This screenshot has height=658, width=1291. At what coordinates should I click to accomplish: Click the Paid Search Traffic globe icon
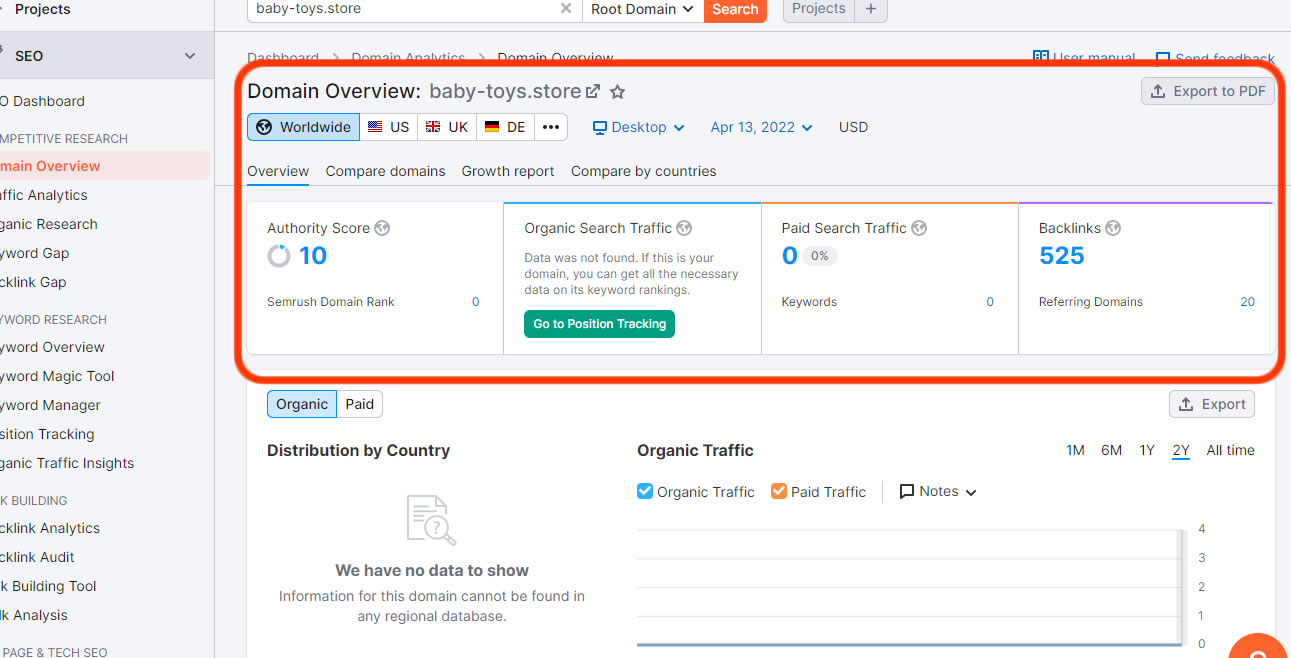pyautogui.click(x=919, y=228)
